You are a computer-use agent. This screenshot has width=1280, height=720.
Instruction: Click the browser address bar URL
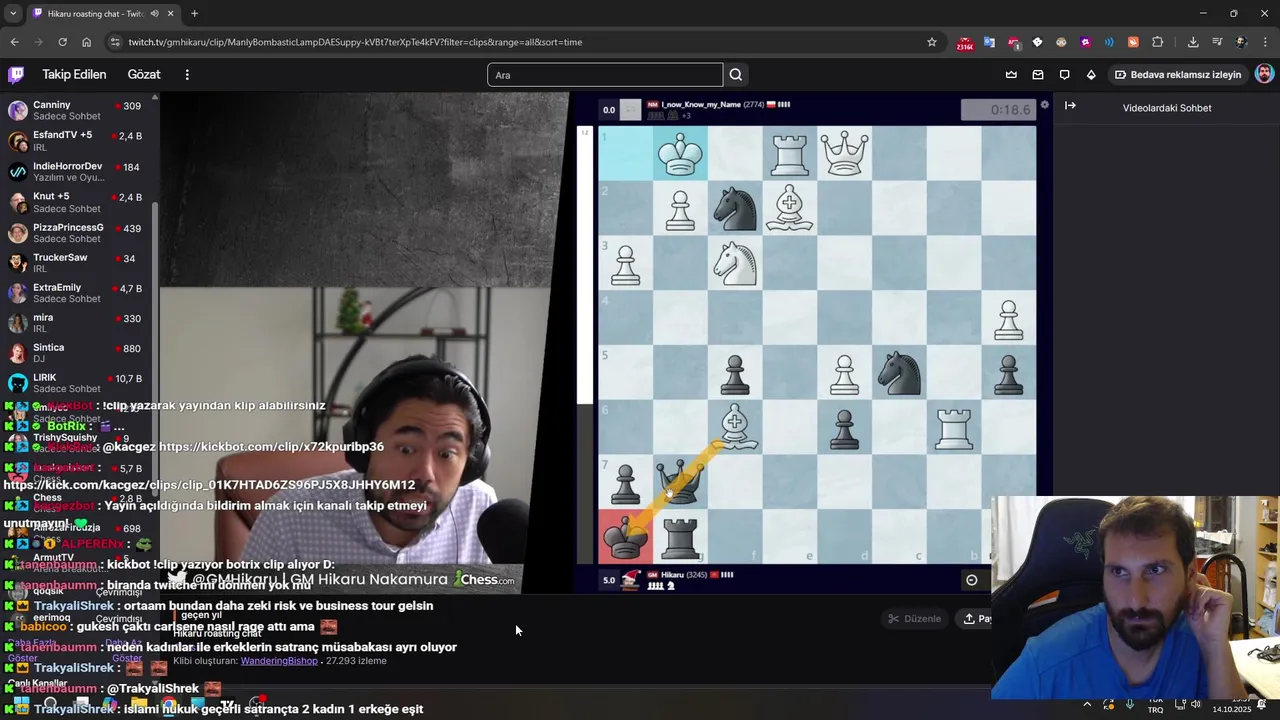(x=355, y=42)
